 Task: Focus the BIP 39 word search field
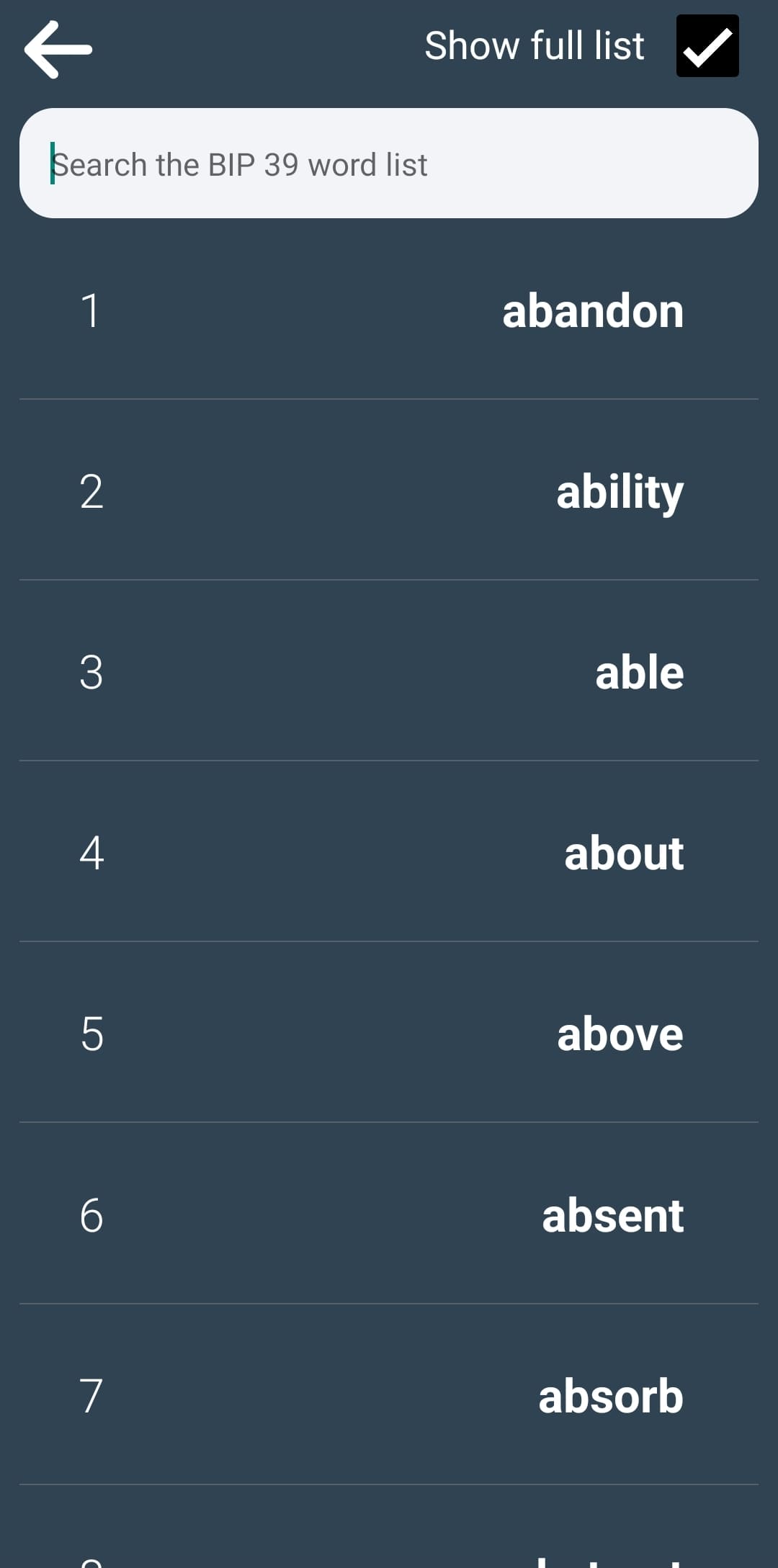288,164
